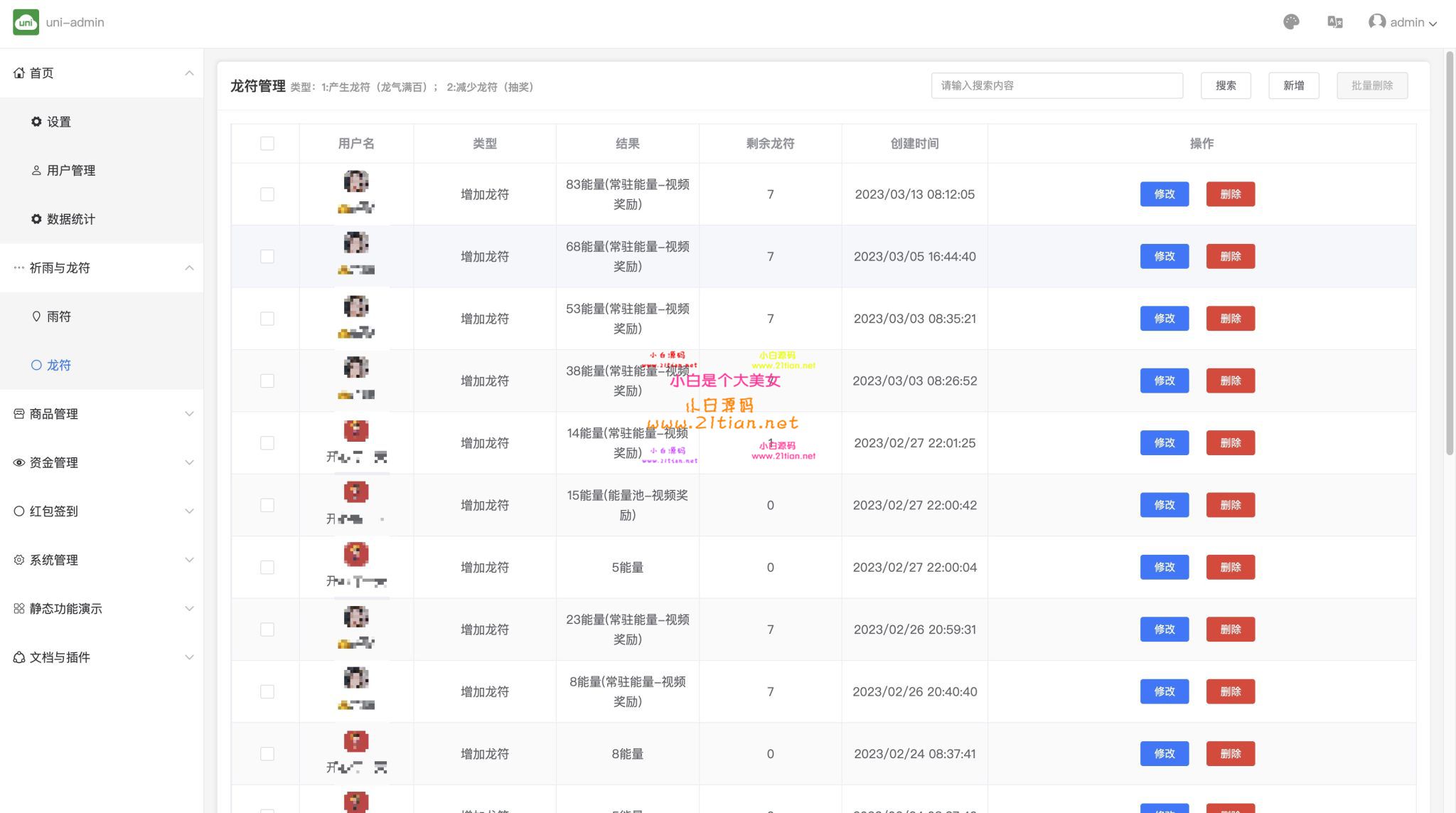Open the admin account dropdown arrow

[1433, 23]
